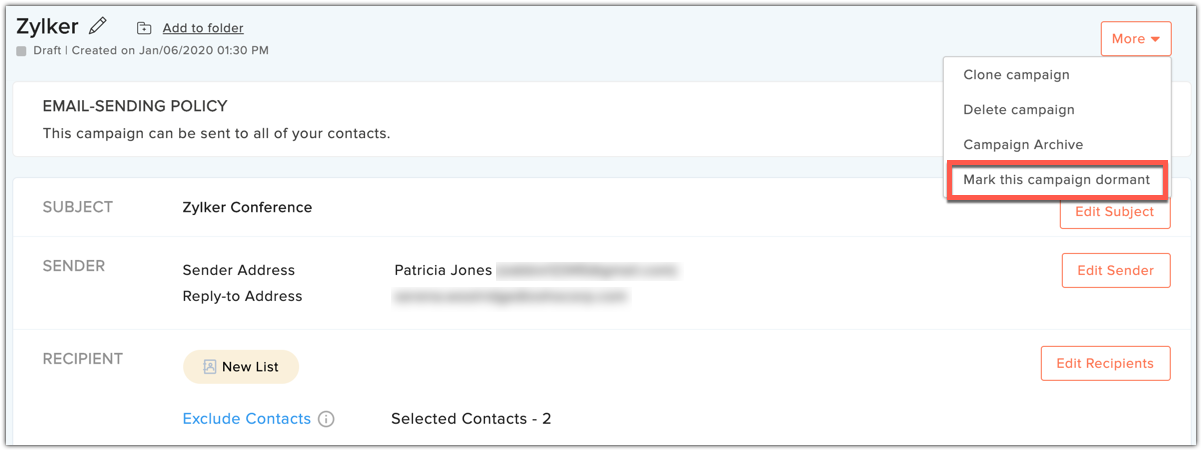This screenshot has height=451, width=1202.
Task: Choose Delete campaign in the More menu
Action: (x=1018, y=110)
